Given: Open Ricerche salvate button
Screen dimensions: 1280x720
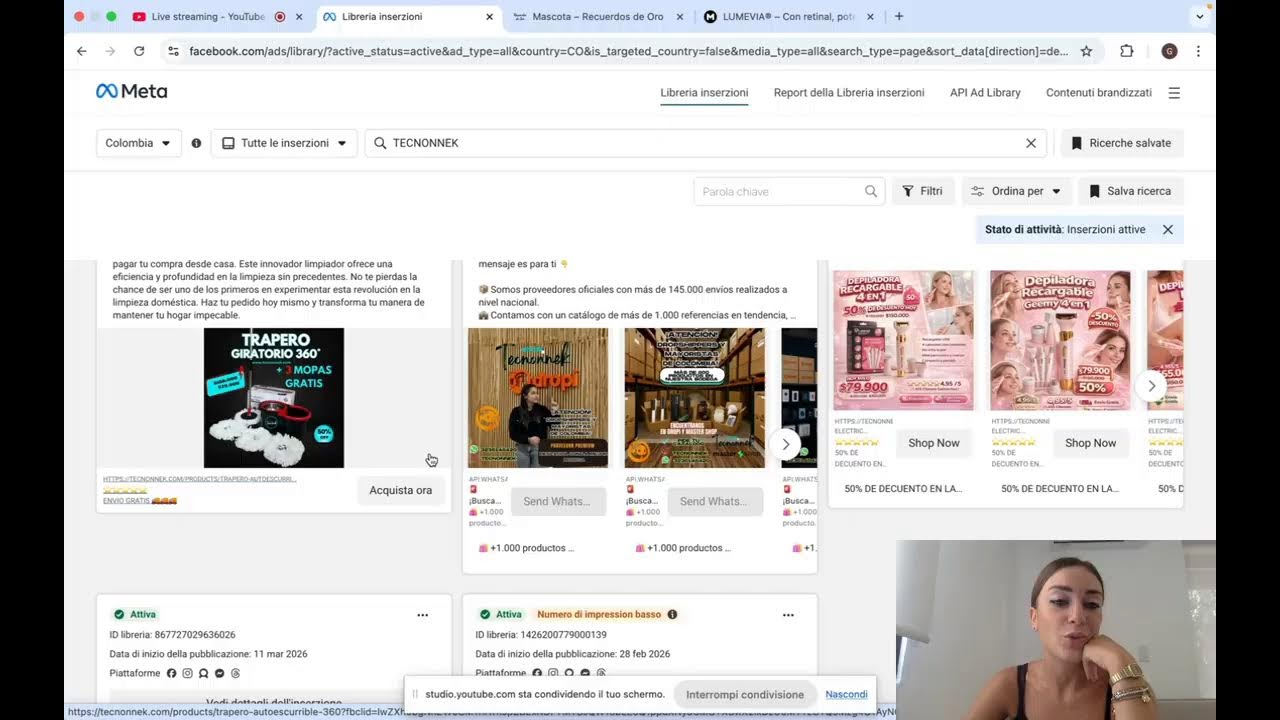Looking at the screenshot, I should pos(1121,143).
